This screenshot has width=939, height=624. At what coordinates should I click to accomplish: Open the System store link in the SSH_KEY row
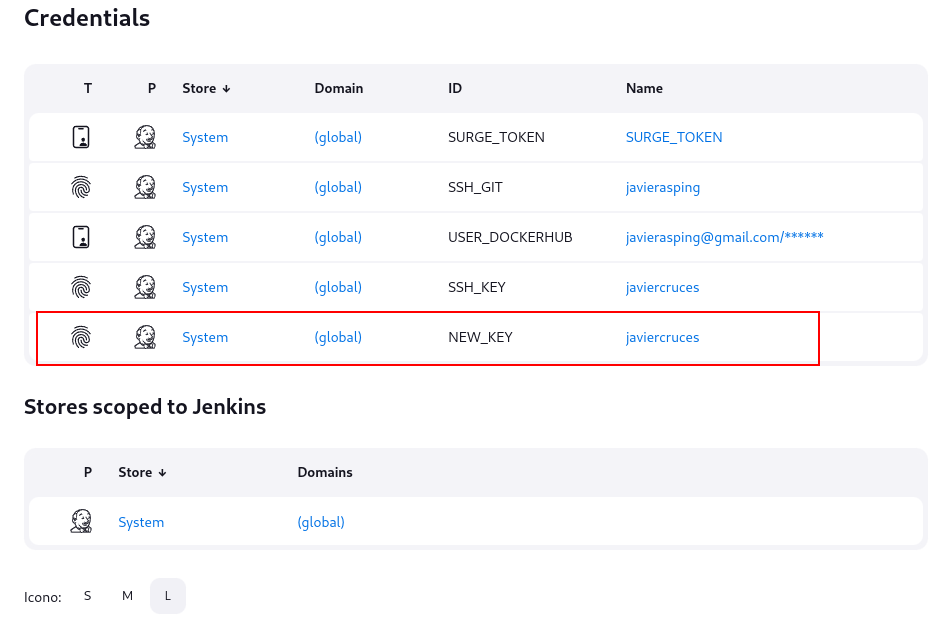tap(205, 287)
